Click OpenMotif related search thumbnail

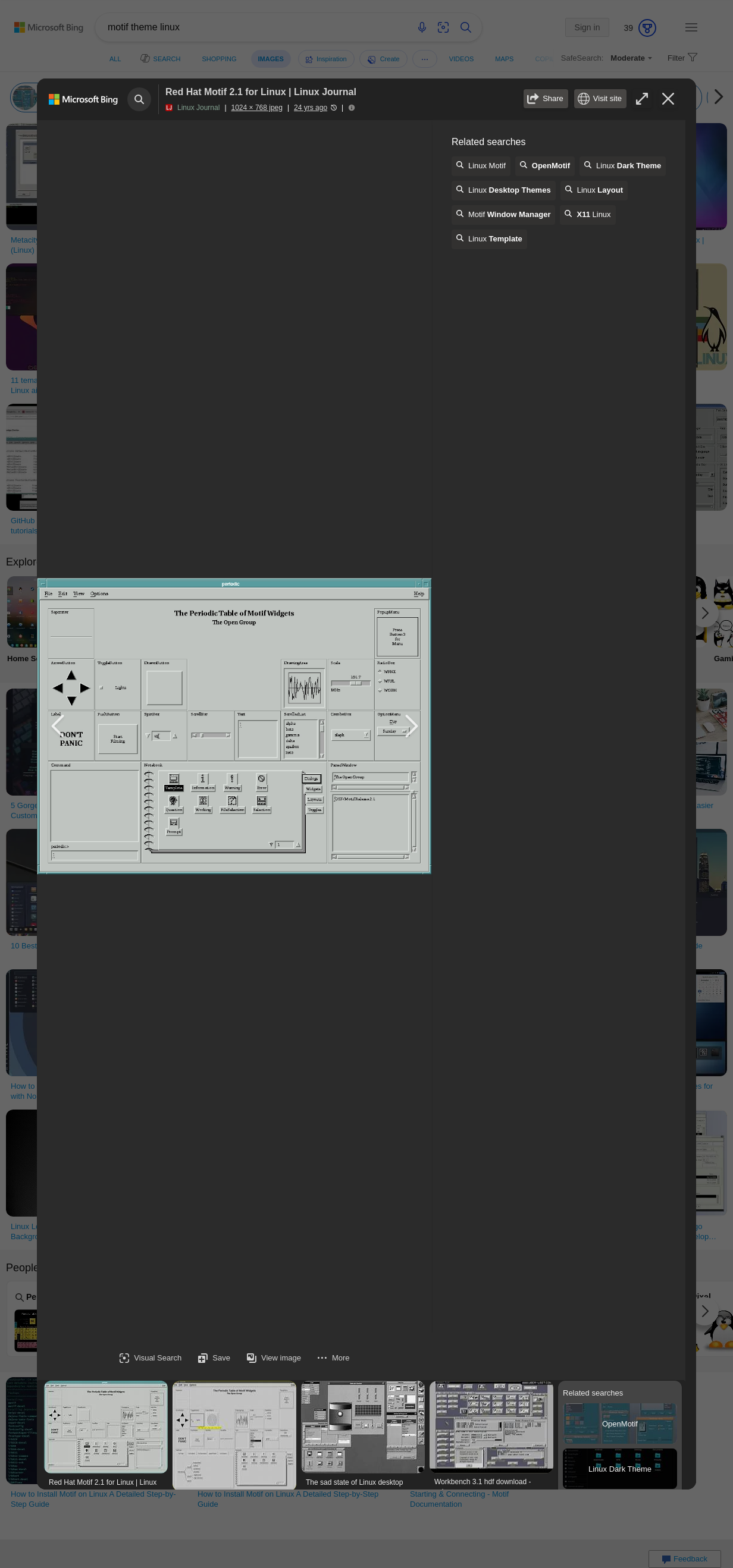(620, 1423)
